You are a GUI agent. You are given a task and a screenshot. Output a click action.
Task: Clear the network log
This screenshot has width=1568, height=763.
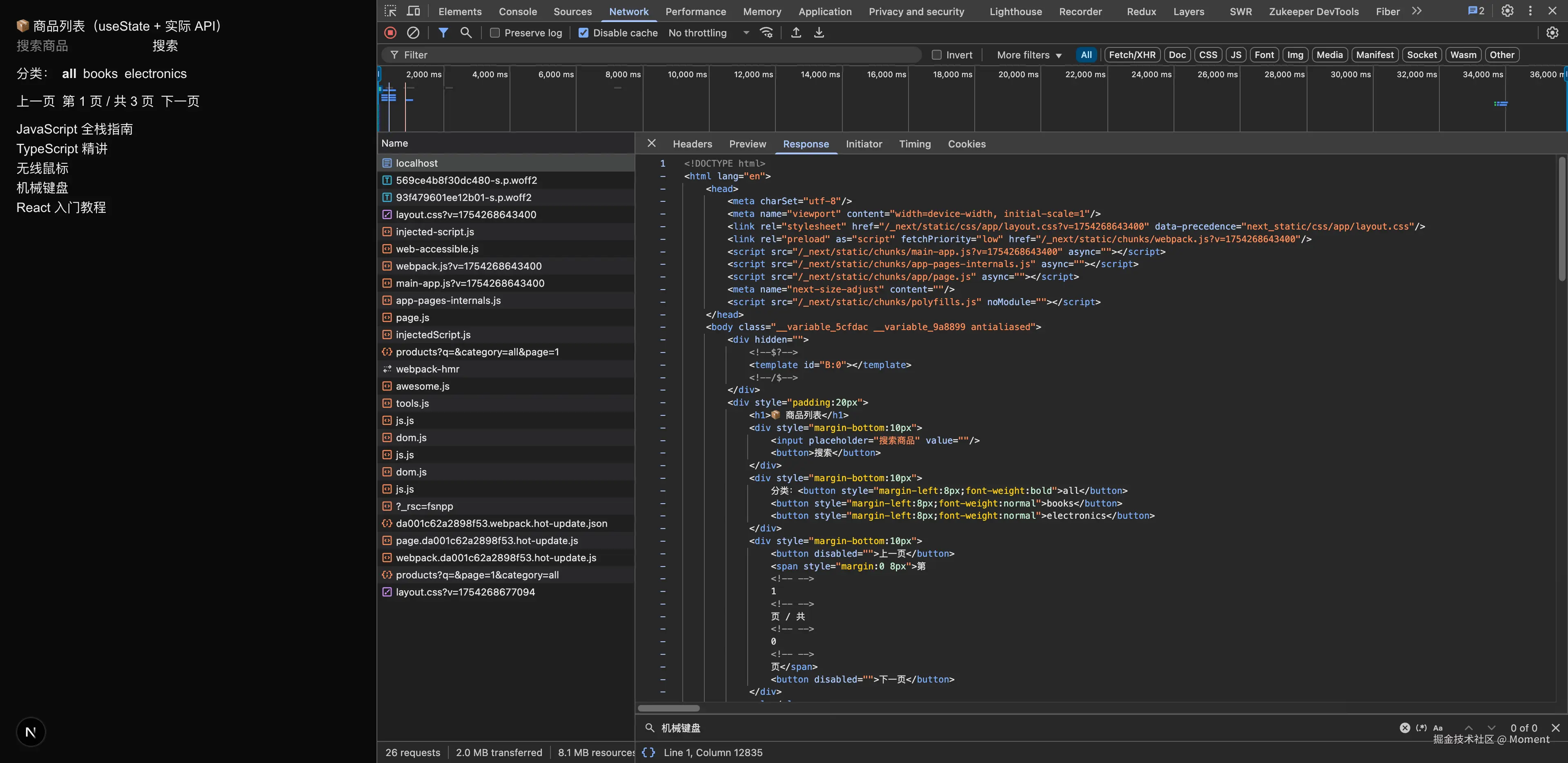pyautogui.click(x=413, y=33)
